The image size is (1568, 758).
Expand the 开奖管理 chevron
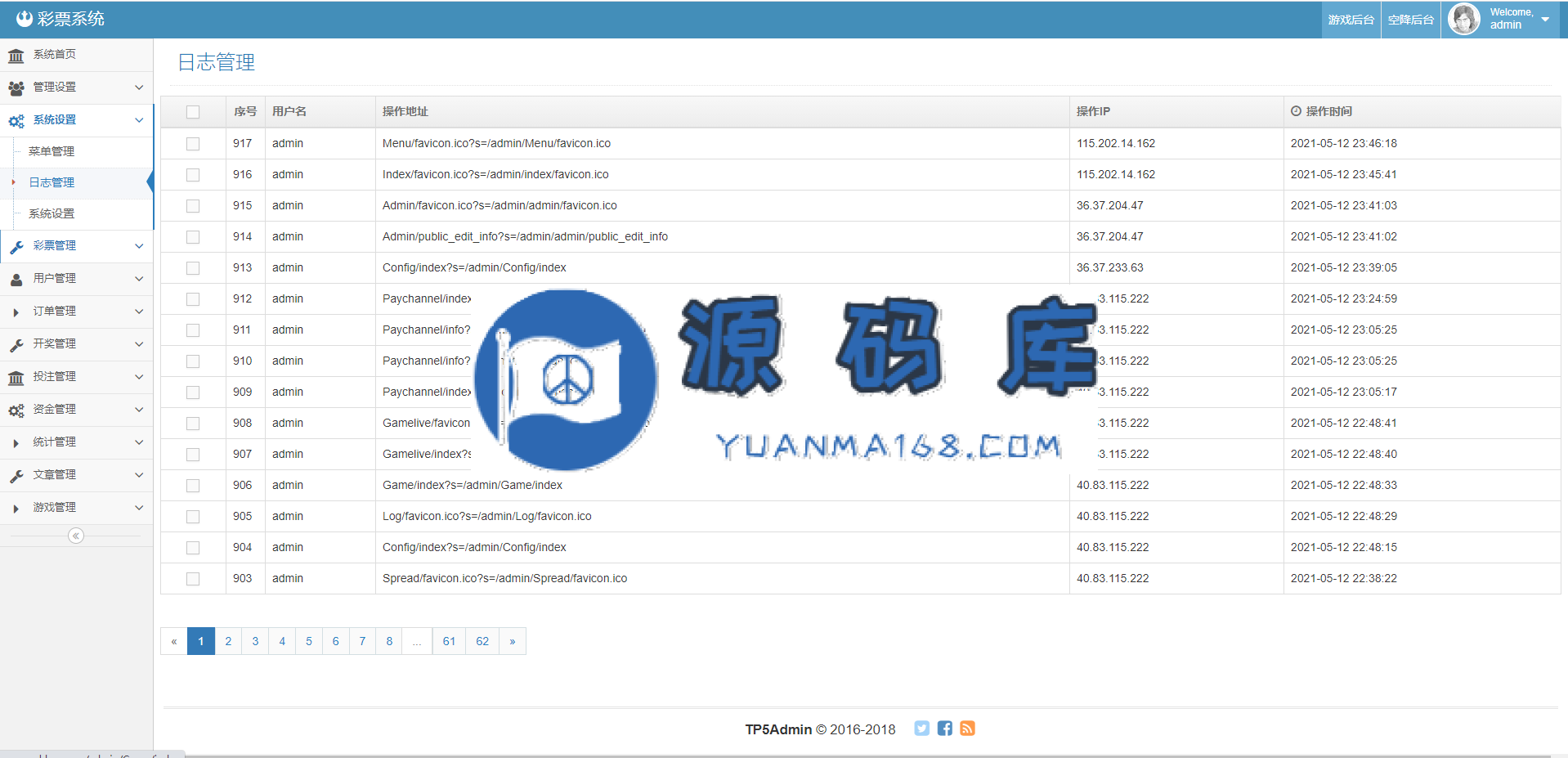pos(139,344)
